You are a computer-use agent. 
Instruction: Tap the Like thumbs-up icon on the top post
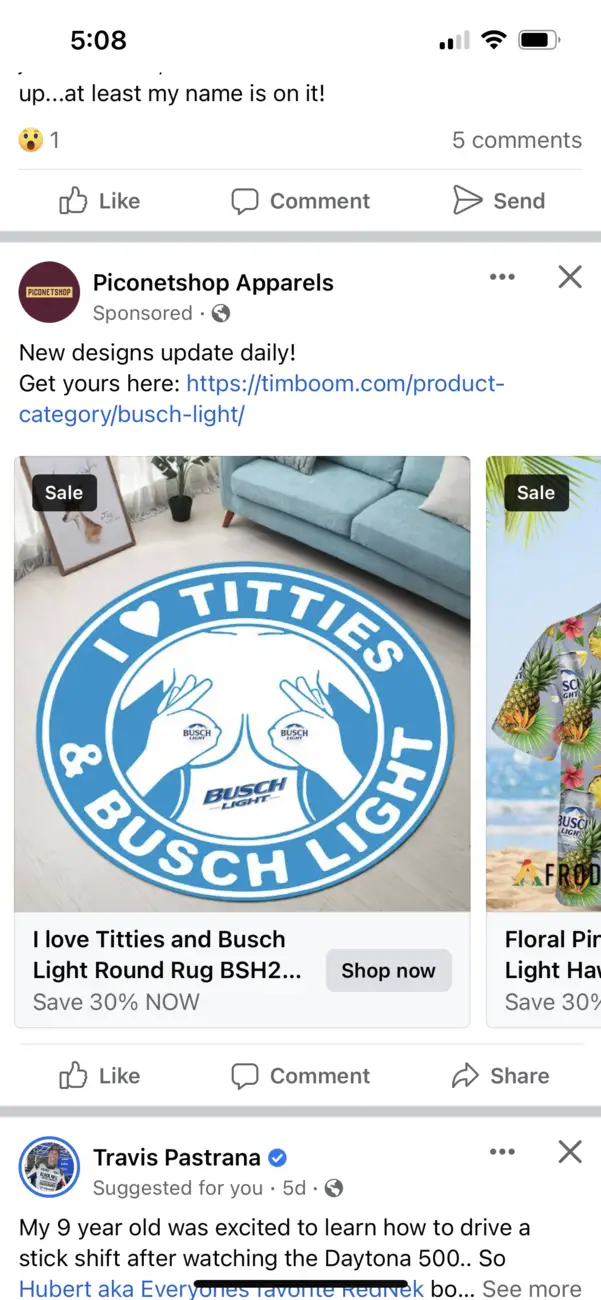click(x=73, y=201)
